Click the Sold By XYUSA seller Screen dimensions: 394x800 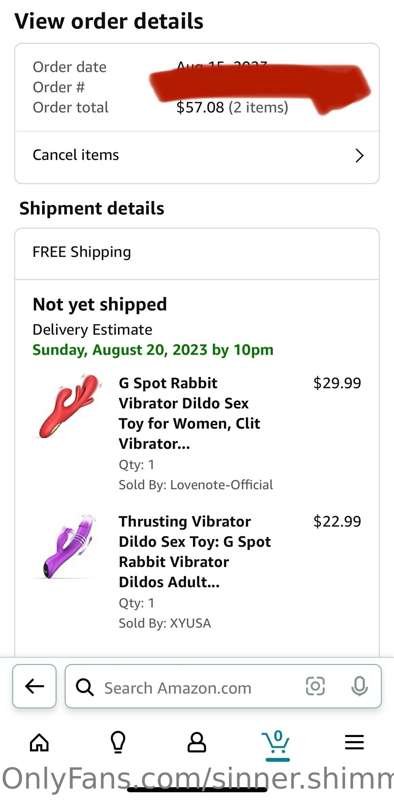[165, 623]
